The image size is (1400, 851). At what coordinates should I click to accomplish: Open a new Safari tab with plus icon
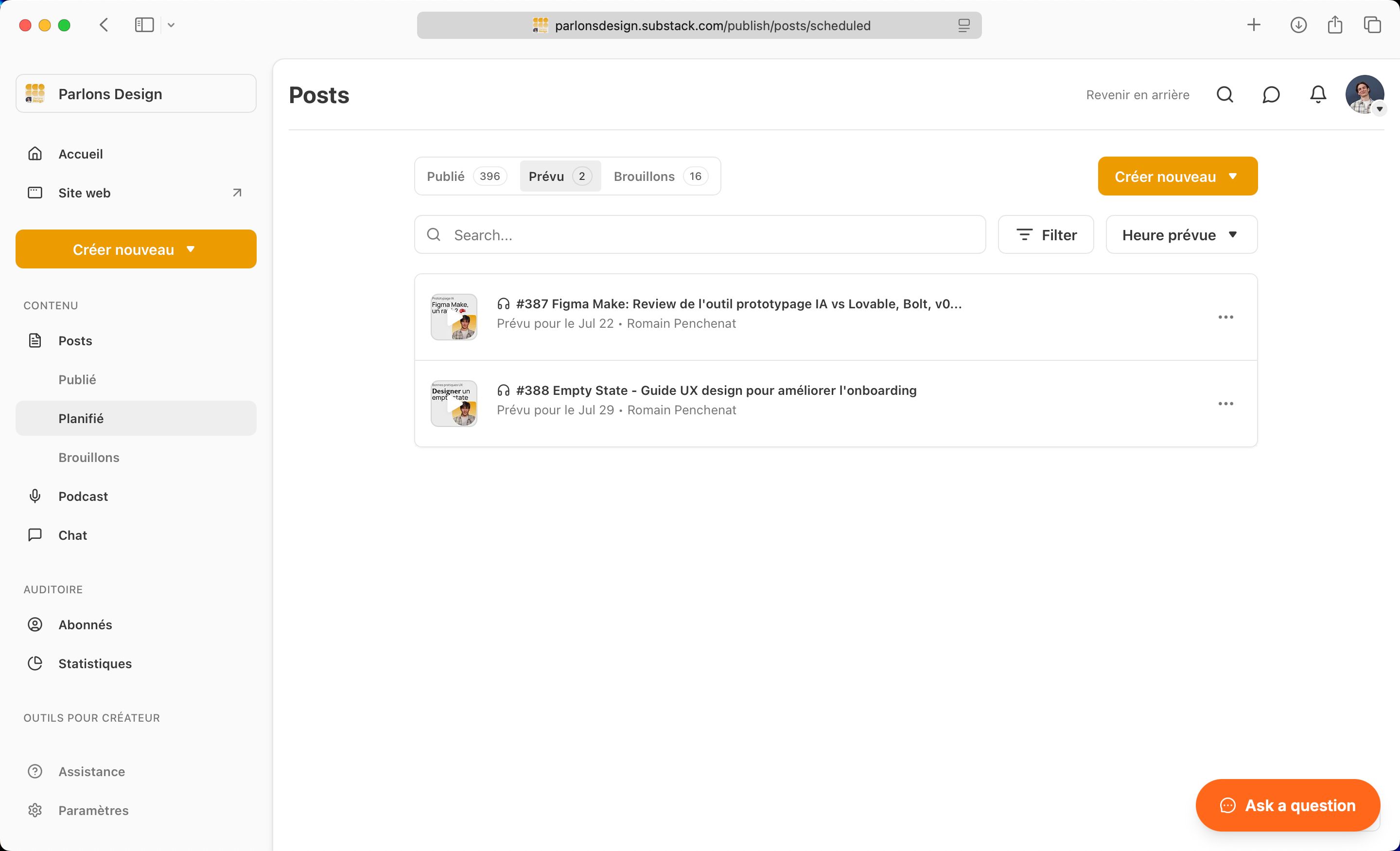tap(1253, 25)
